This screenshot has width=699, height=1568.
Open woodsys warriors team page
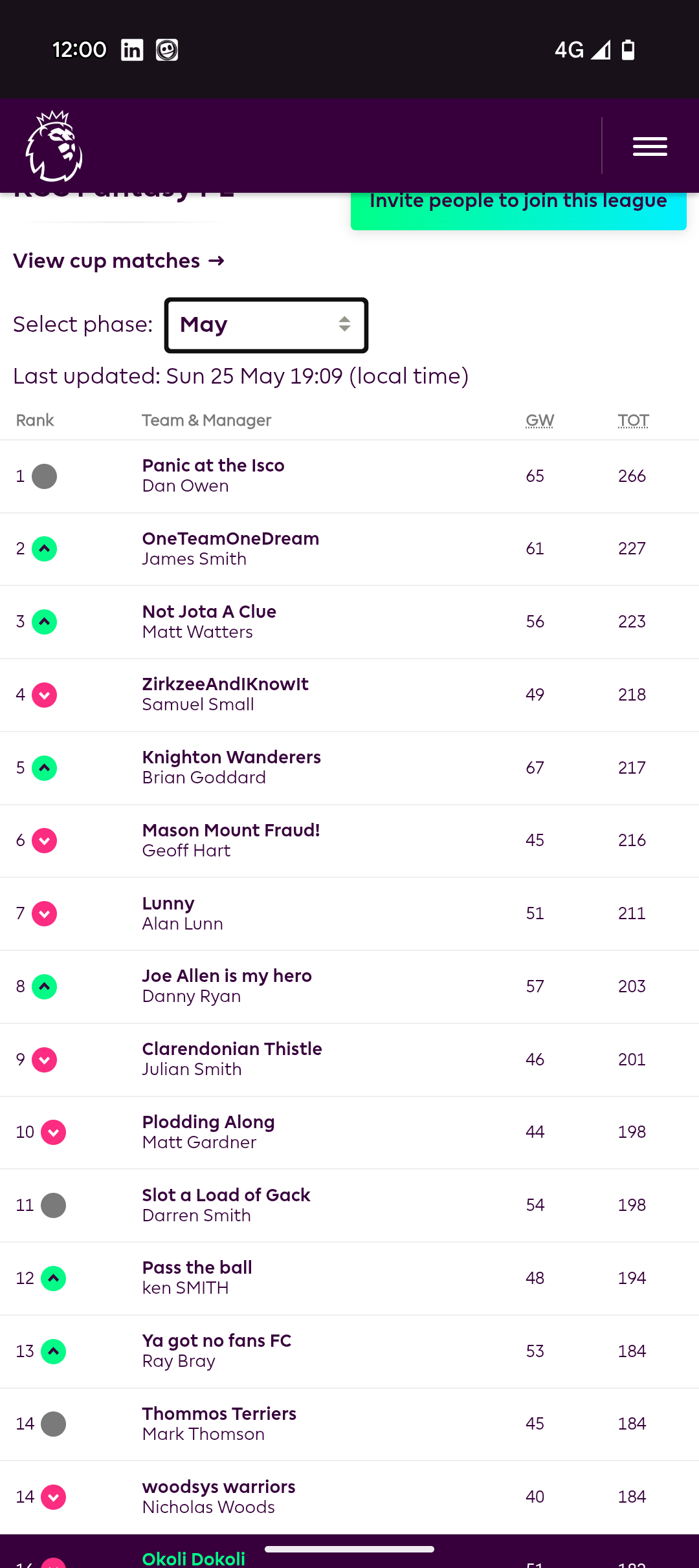tap(218, 1487)
